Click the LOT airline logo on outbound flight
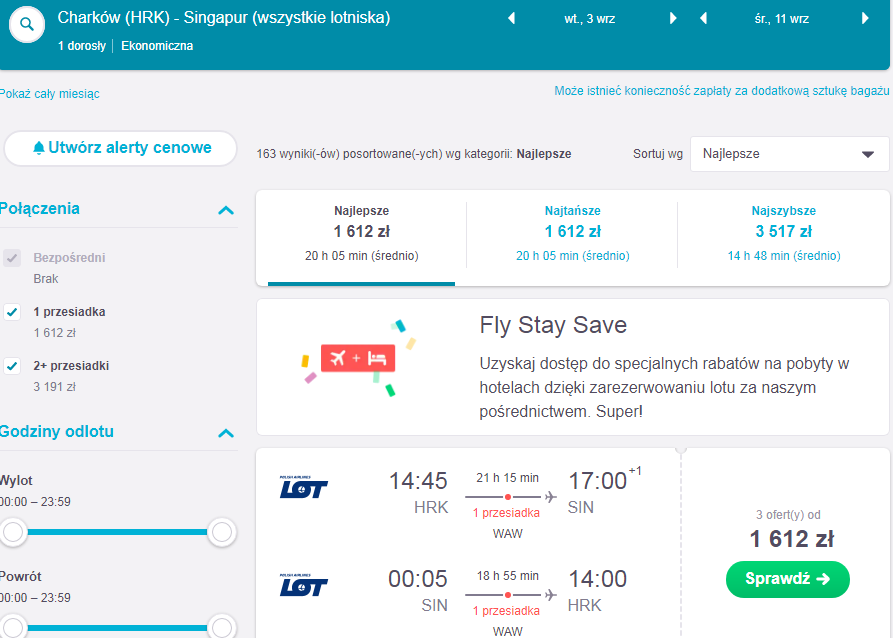Image resolution: width=893 pixels, height=638 pixels. coord(304,488)
